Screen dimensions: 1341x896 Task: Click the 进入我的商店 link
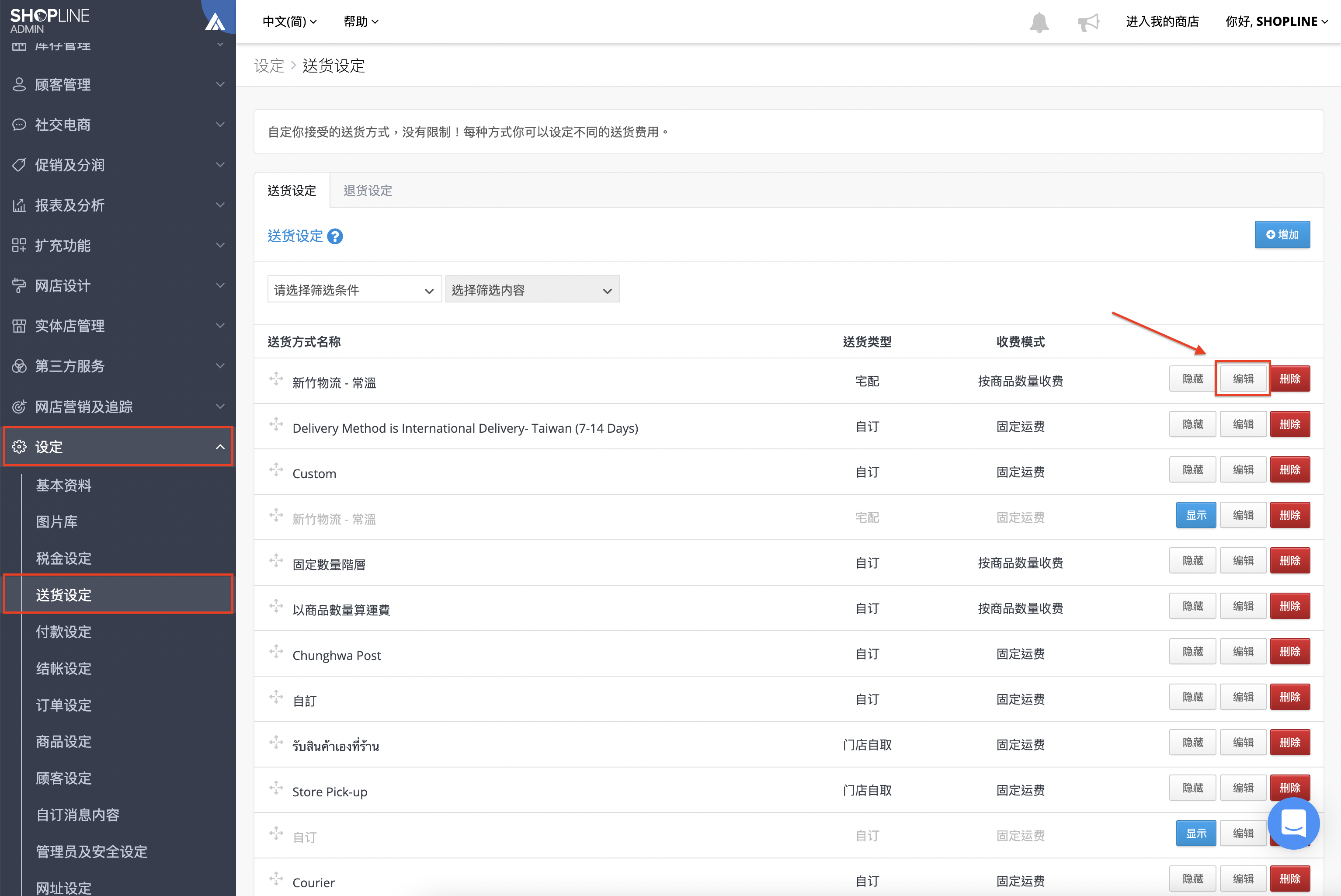(1162, 22)
